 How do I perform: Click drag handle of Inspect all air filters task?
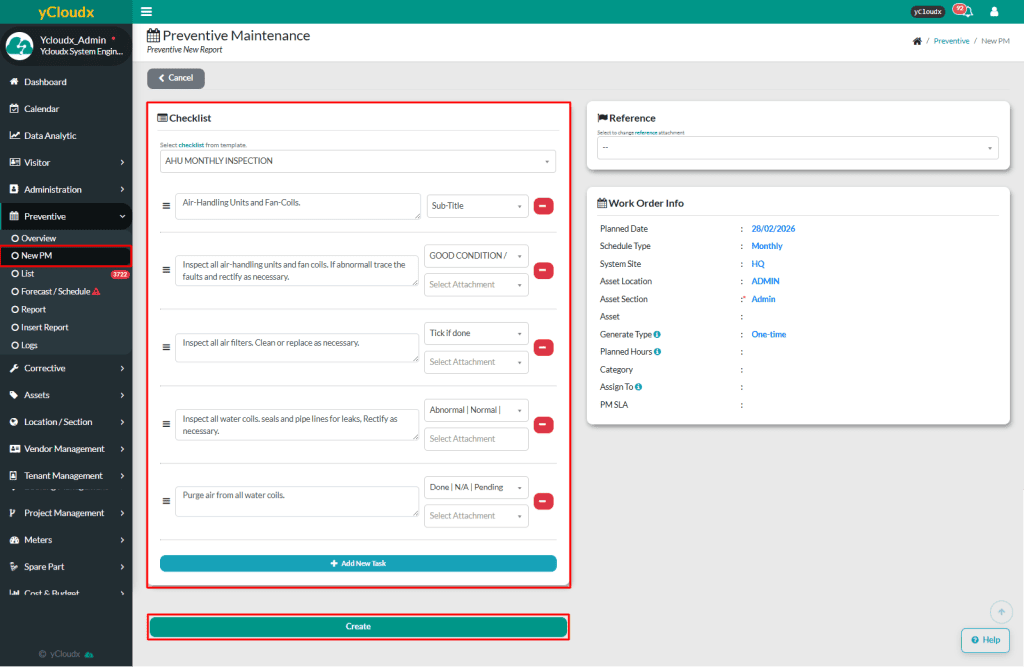point(167,348)
